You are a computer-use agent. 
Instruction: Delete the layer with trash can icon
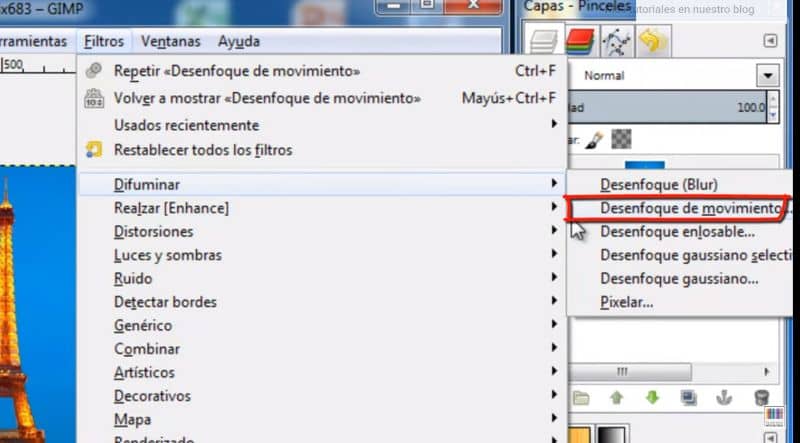761,398
